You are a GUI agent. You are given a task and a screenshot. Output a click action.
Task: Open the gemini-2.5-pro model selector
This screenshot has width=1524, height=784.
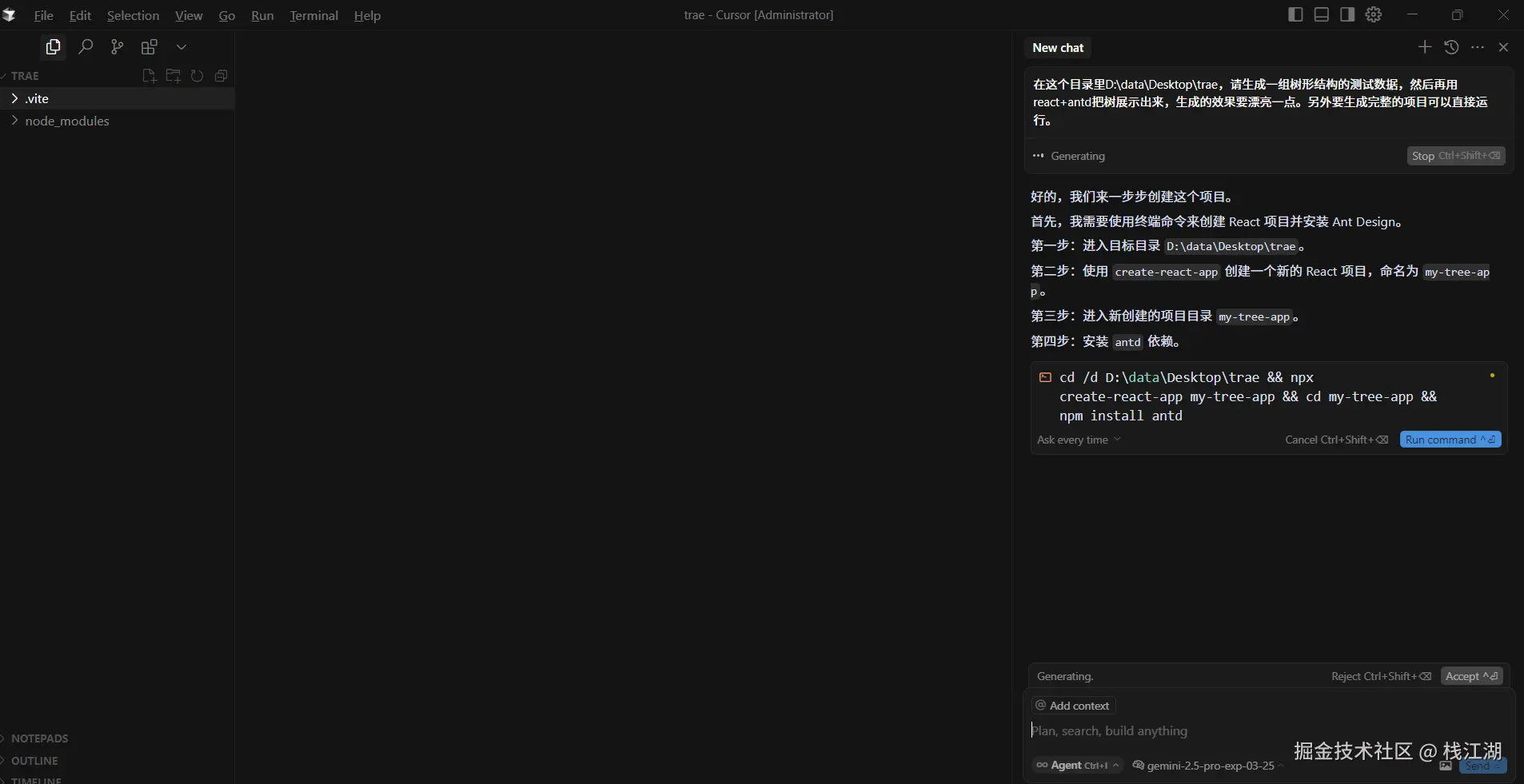1207,765
